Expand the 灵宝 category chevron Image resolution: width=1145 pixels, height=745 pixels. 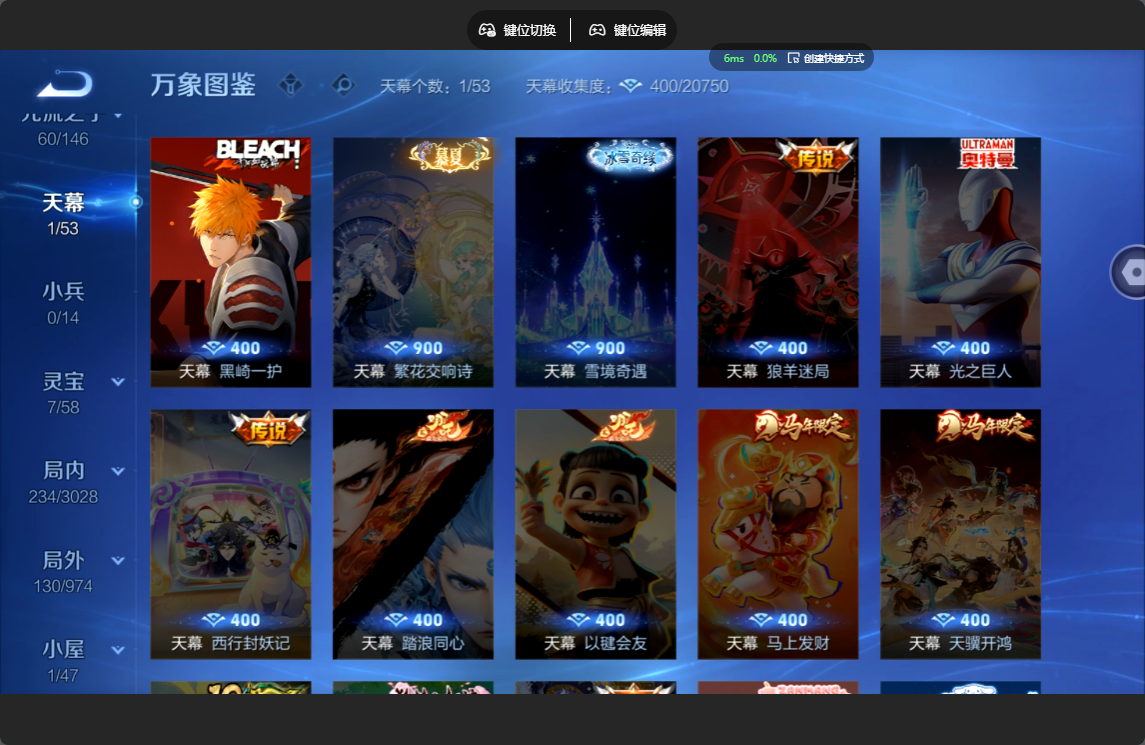tap(118, 382)
